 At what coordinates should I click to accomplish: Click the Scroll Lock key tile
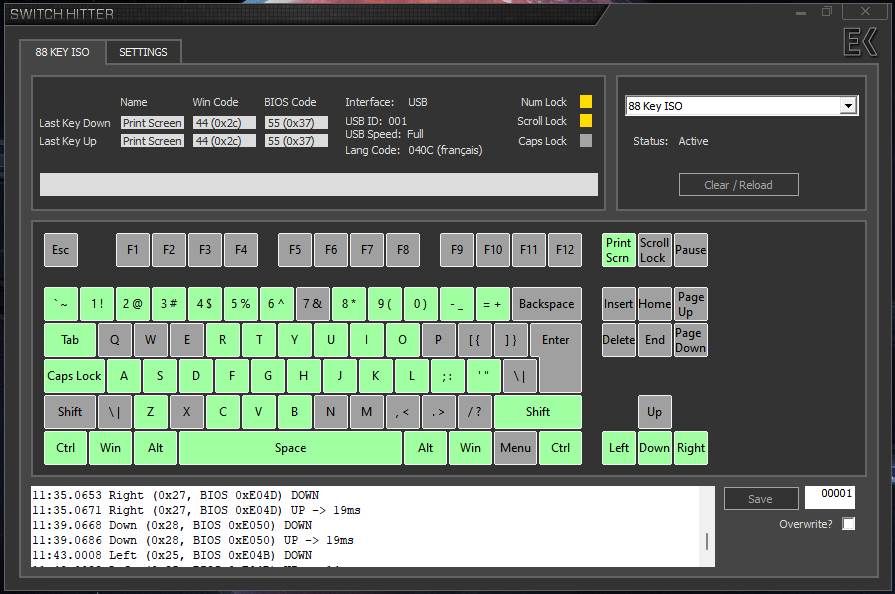coord(654,250)
